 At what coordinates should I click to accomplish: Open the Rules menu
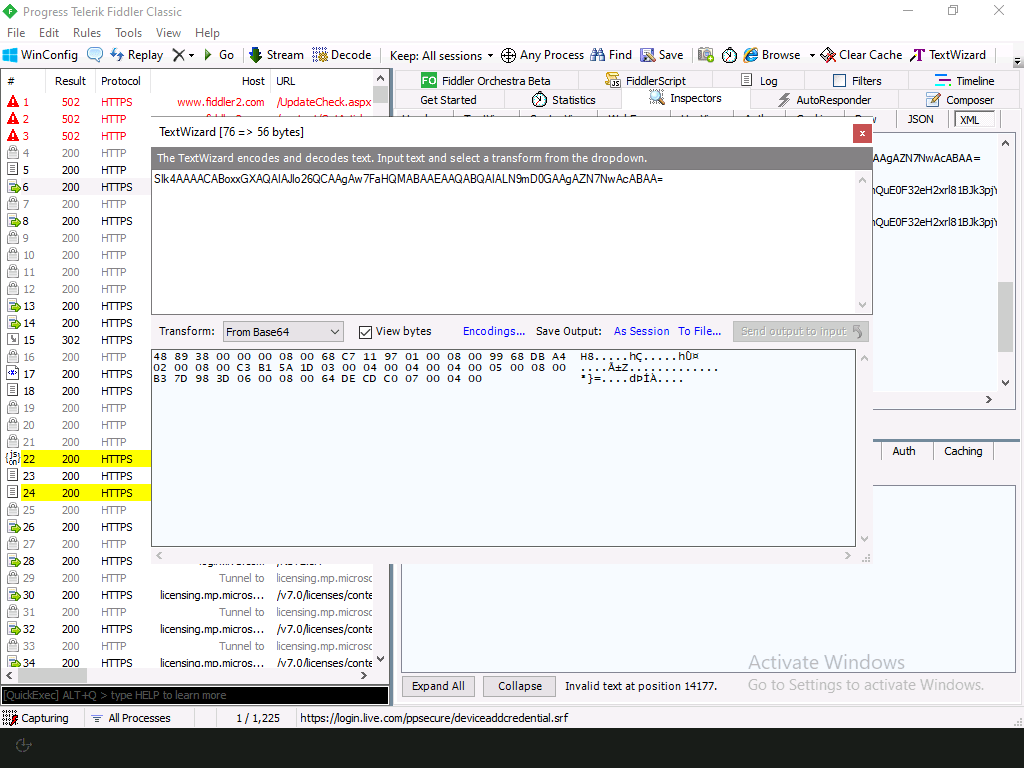pyautogui.click(x=87, y=33)
